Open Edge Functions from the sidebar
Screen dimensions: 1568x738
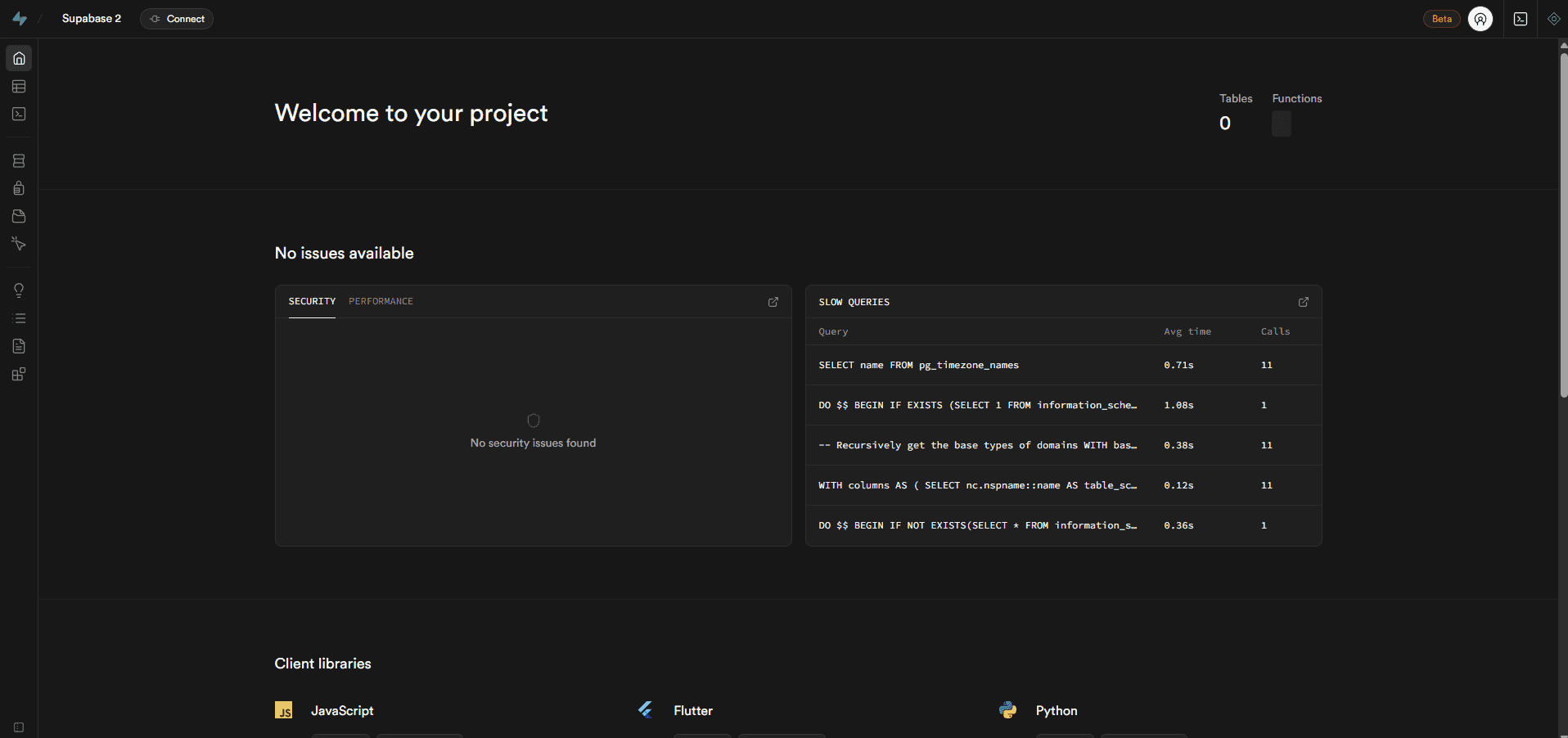pos(19,244)
